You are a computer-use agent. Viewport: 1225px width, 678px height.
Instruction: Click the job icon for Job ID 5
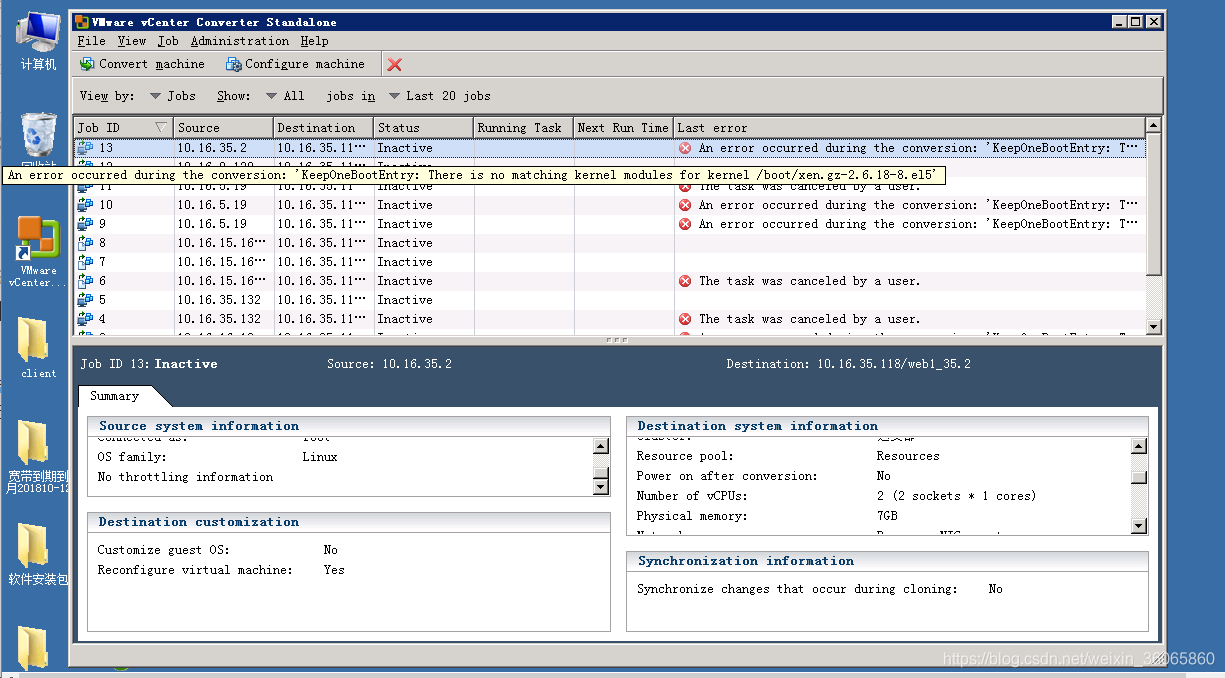point(85,300)
